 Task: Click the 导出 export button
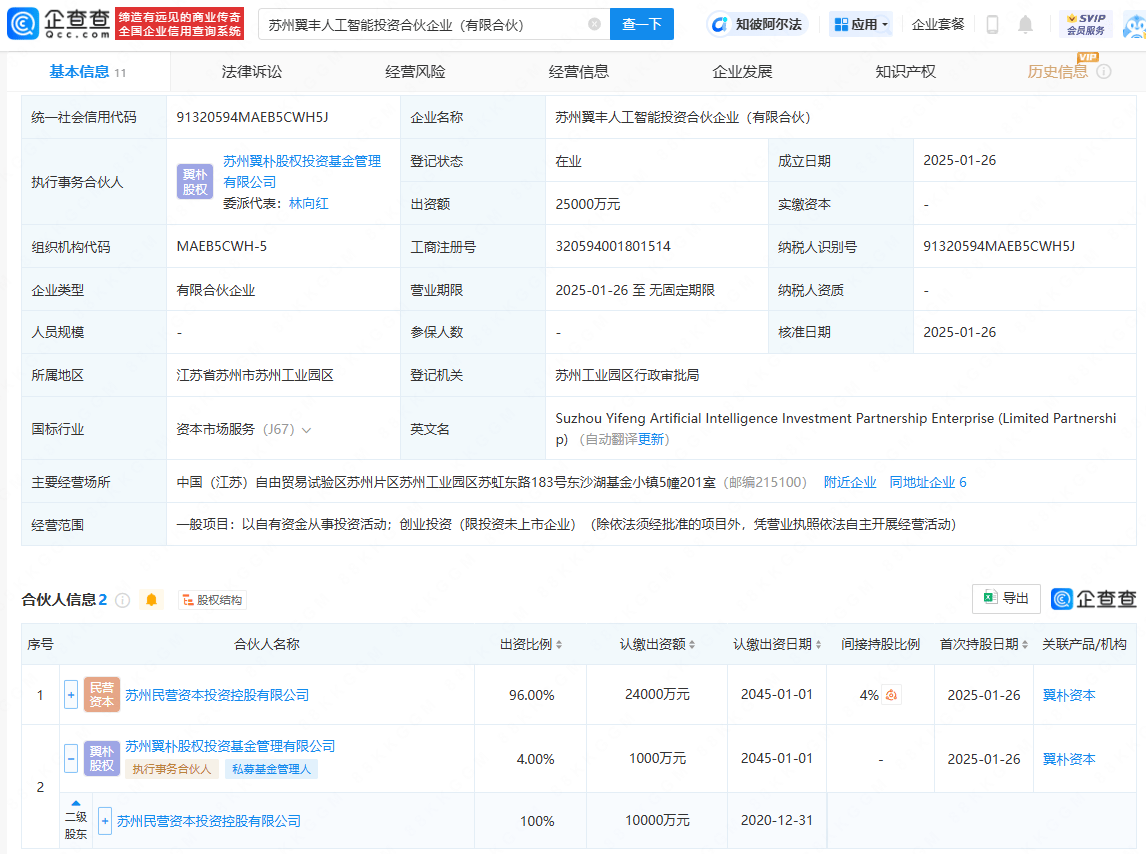tap(1006, 599)
